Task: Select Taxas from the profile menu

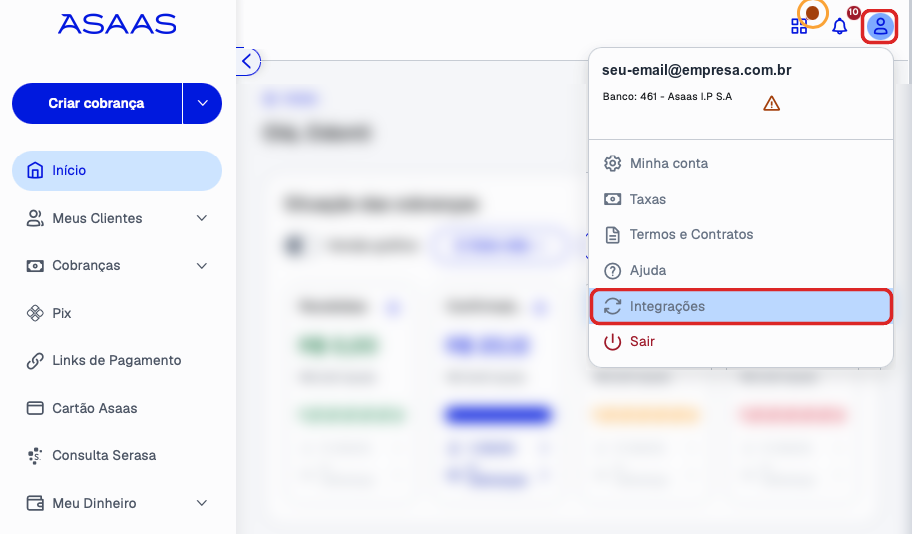Action: point(740,200)
